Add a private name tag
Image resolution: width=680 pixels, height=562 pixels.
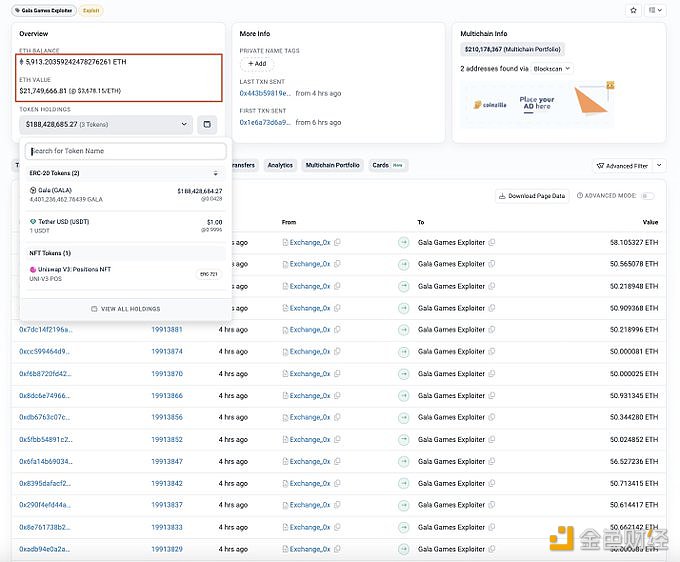pyautogui.click(x=257, y=64)
